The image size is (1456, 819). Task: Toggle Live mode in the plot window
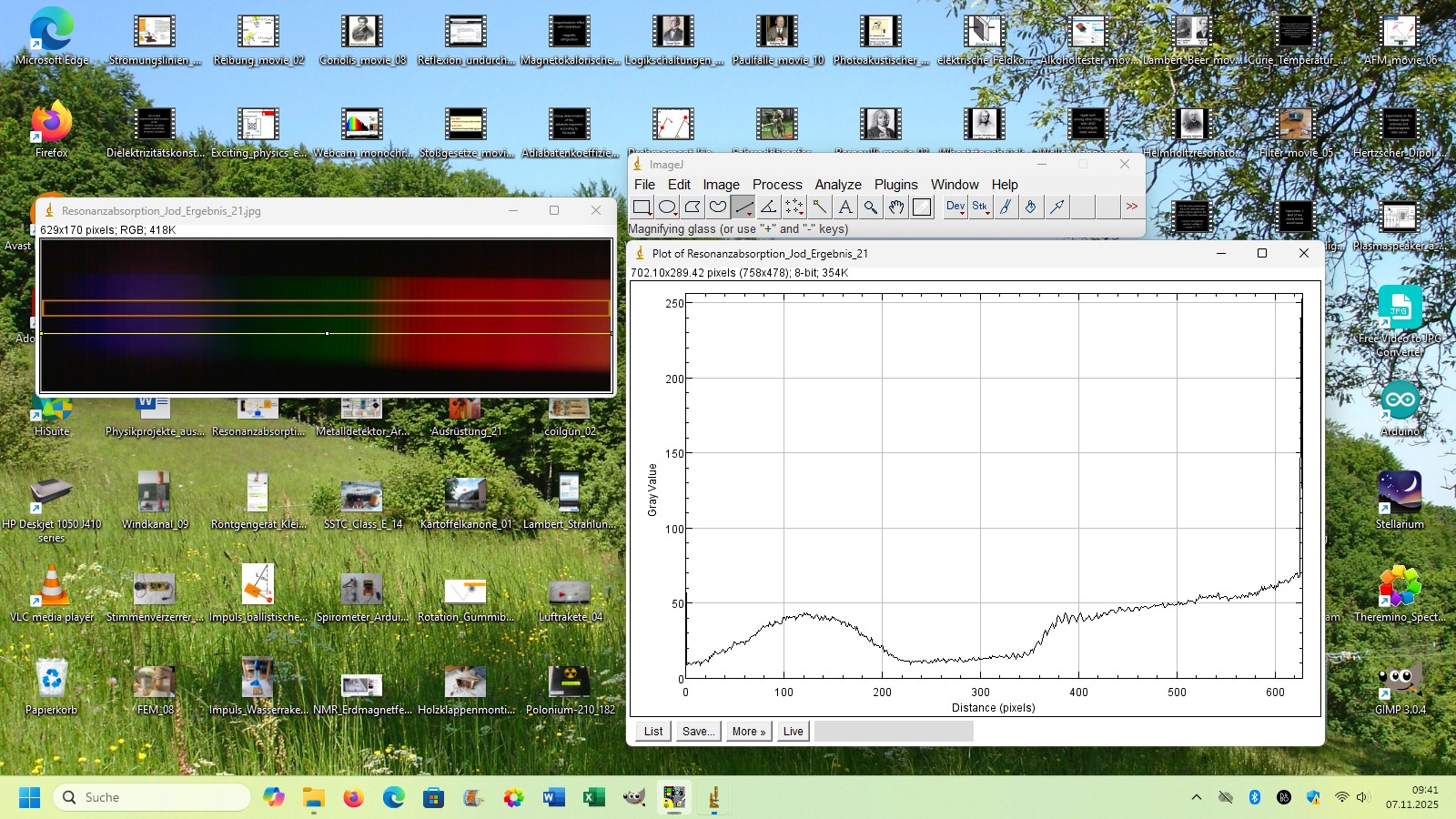tap(793, 732)
